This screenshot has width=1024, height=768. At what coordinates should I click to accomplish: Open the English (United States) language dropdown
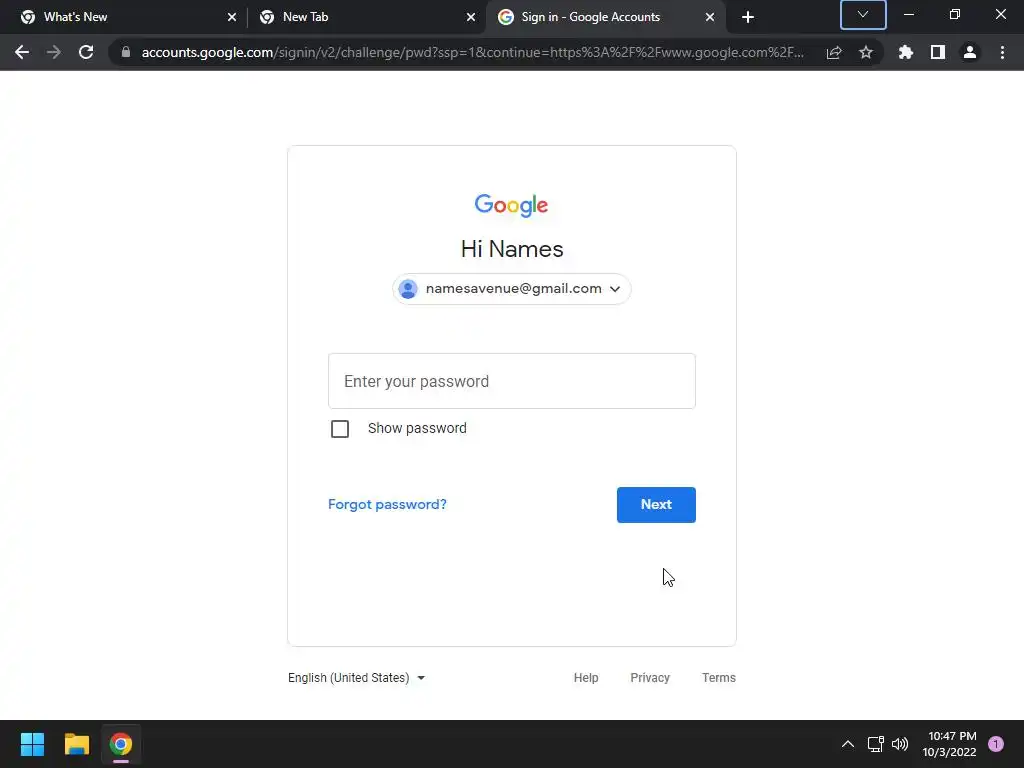coord(357,678)
